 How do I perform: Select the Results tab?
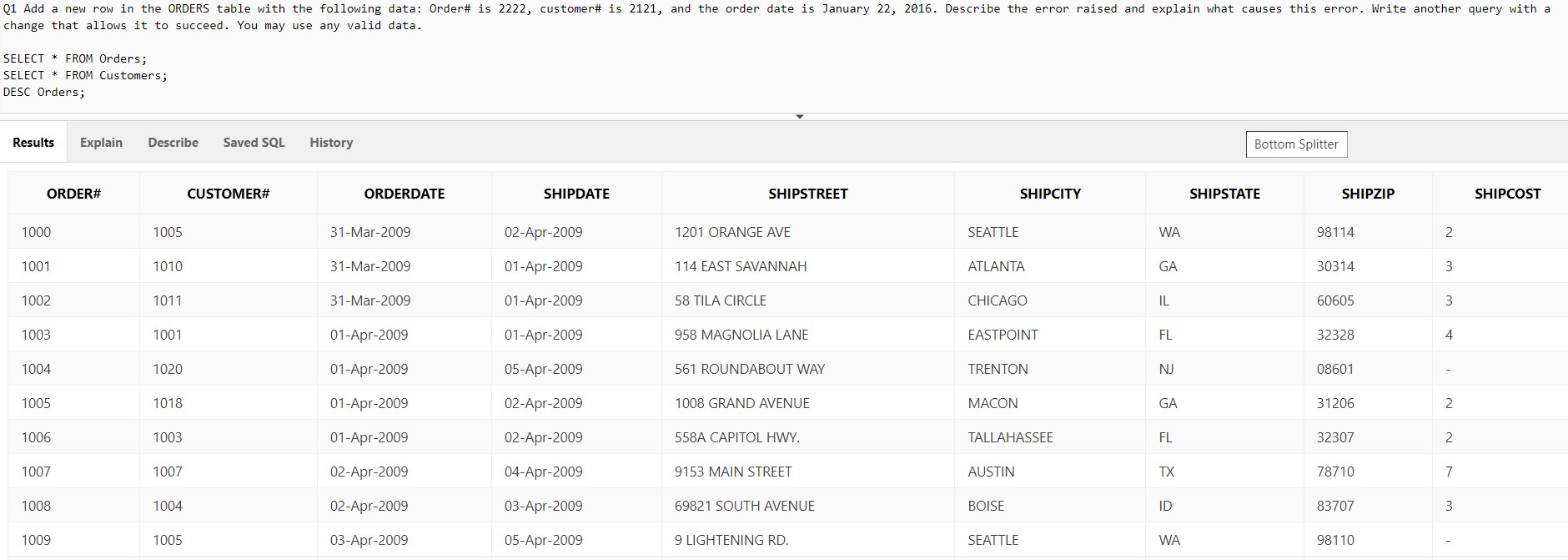tap(33, 142)
